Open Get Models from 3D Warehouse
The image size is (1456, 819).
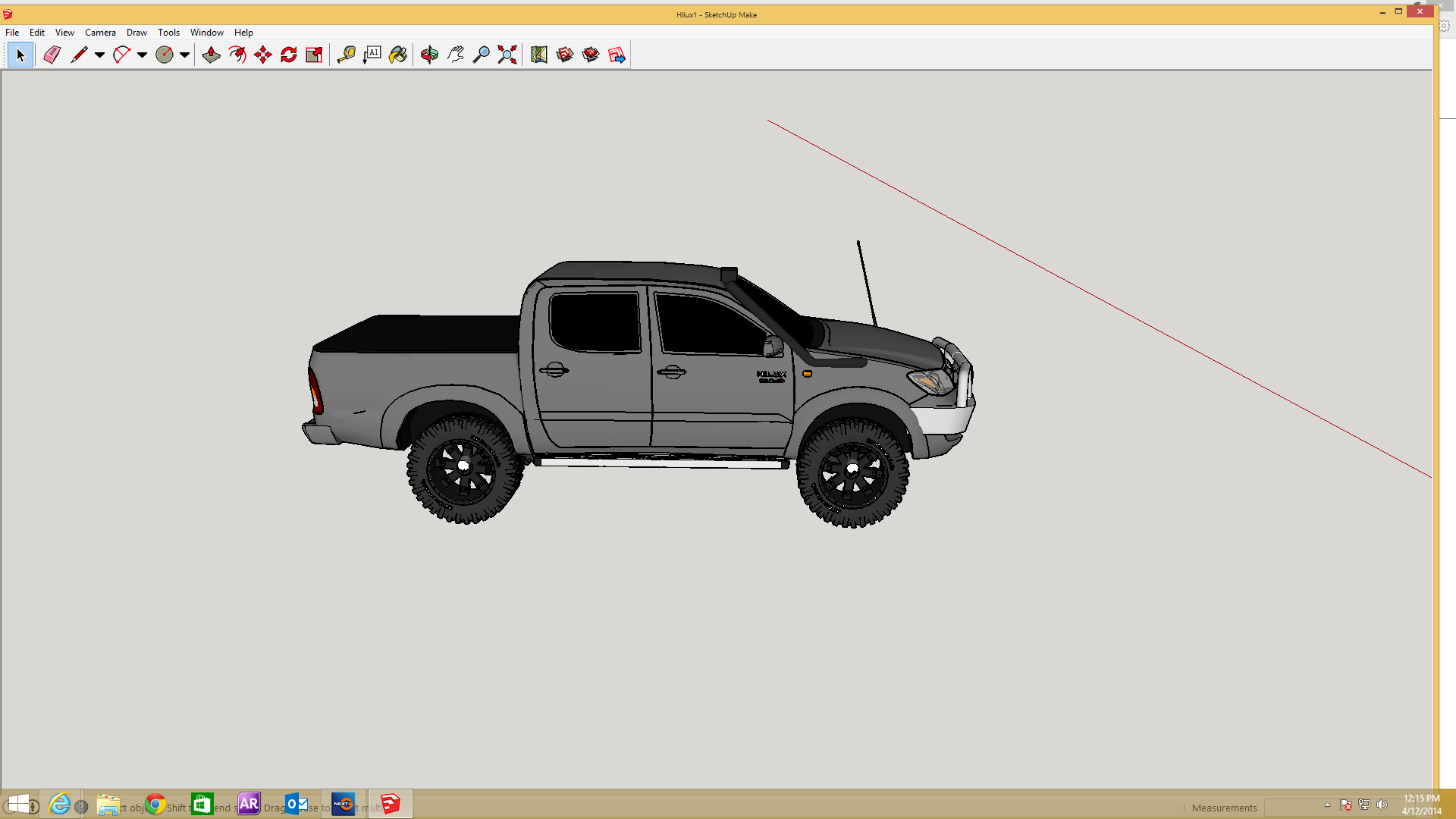pyautogui.click(x=564, y=55)
